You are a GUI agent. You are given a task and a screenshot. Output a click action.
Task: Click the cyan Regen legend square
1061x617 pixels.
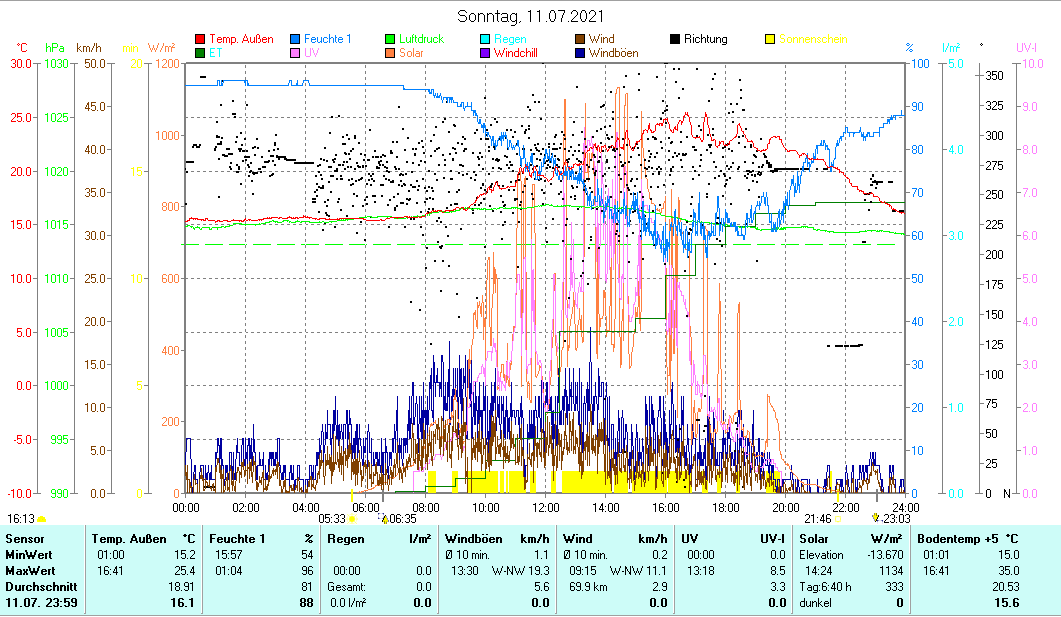[x=485, y=40]
